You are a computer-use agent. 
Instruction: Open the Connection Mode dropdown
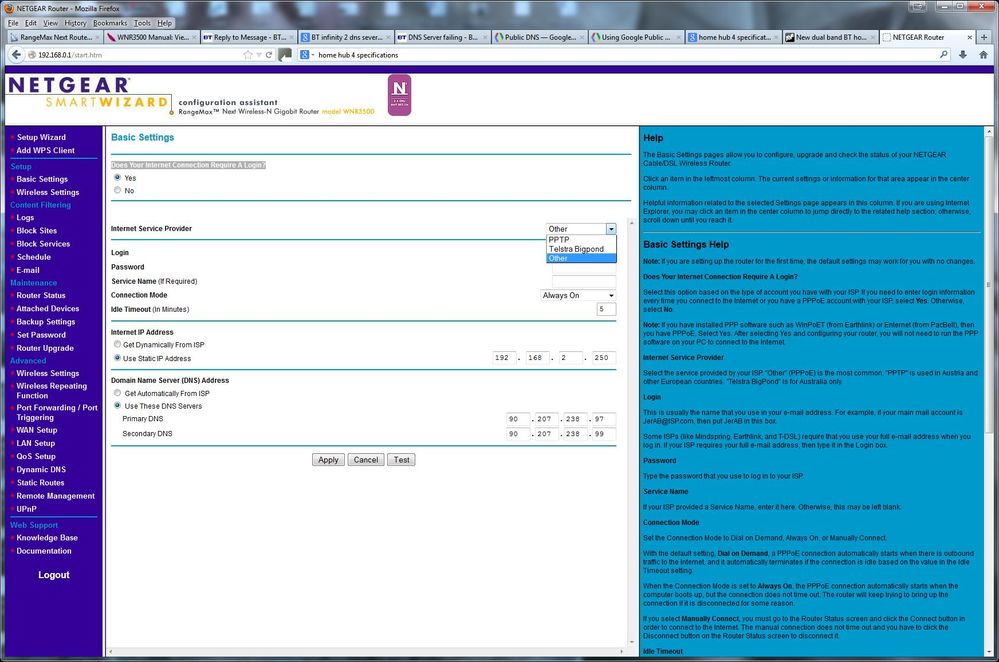pyautogui.click(x=579, y=295)
